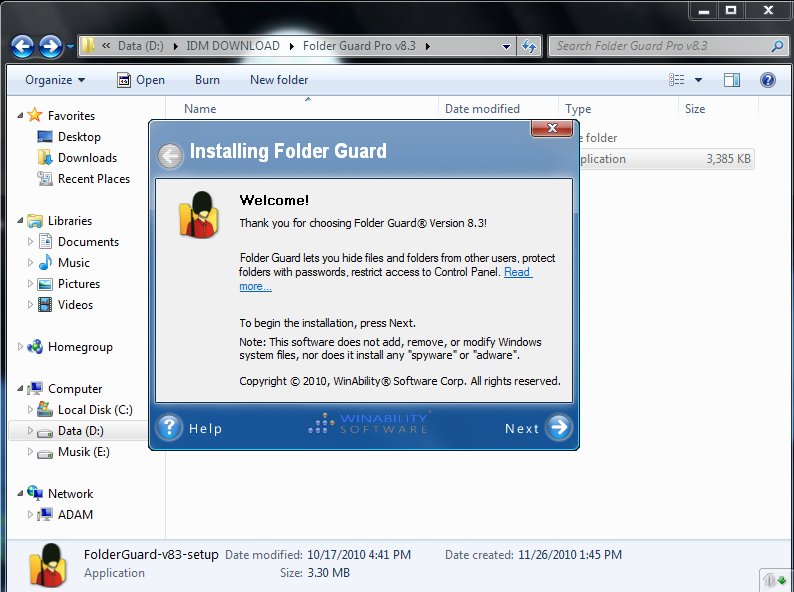Open the dropdown arrow after IDM DOWNLOAD breadcrumb

[x=292, y=46]
